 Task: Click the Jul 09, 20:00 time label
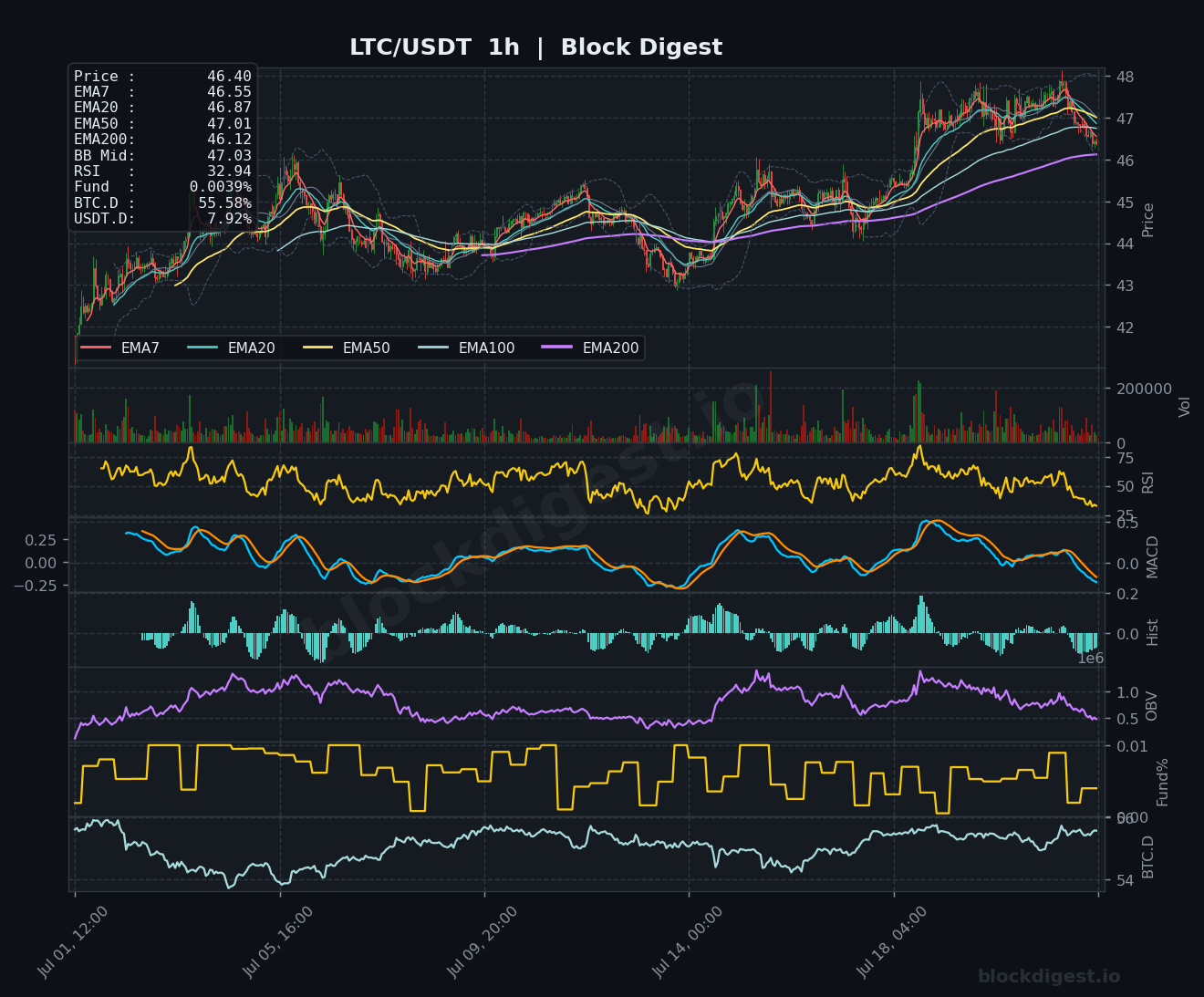tap(484, 941)
